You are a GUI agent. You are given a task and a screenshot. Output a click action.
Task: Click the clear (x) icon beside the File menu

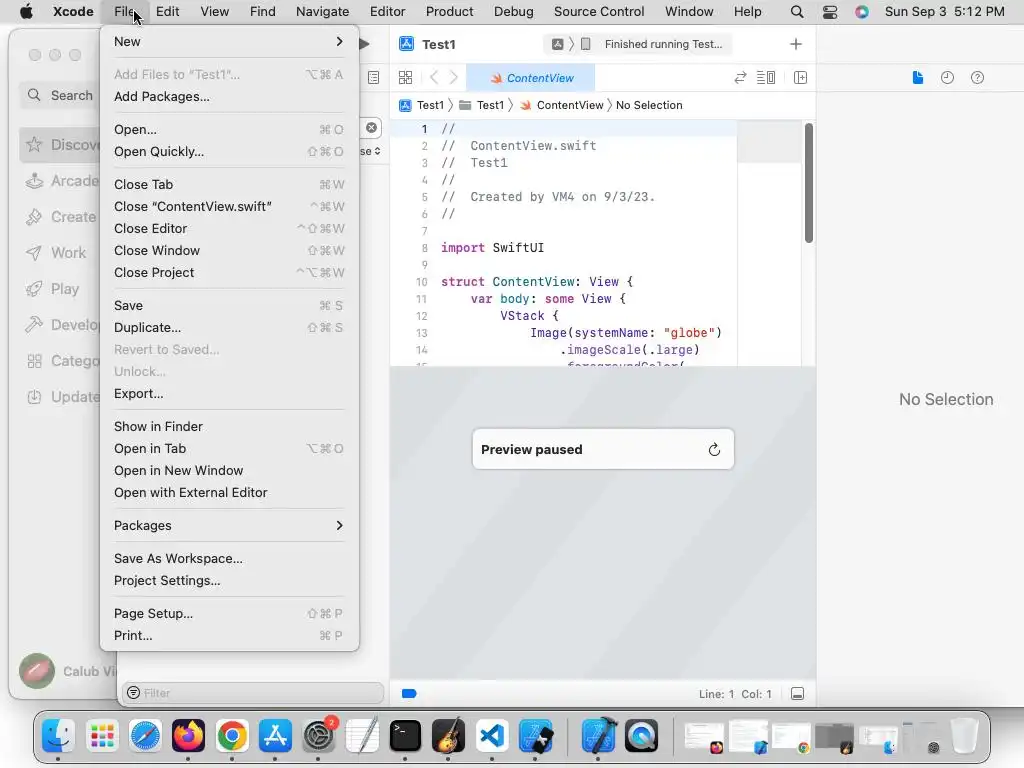click(x=371, y=127)
